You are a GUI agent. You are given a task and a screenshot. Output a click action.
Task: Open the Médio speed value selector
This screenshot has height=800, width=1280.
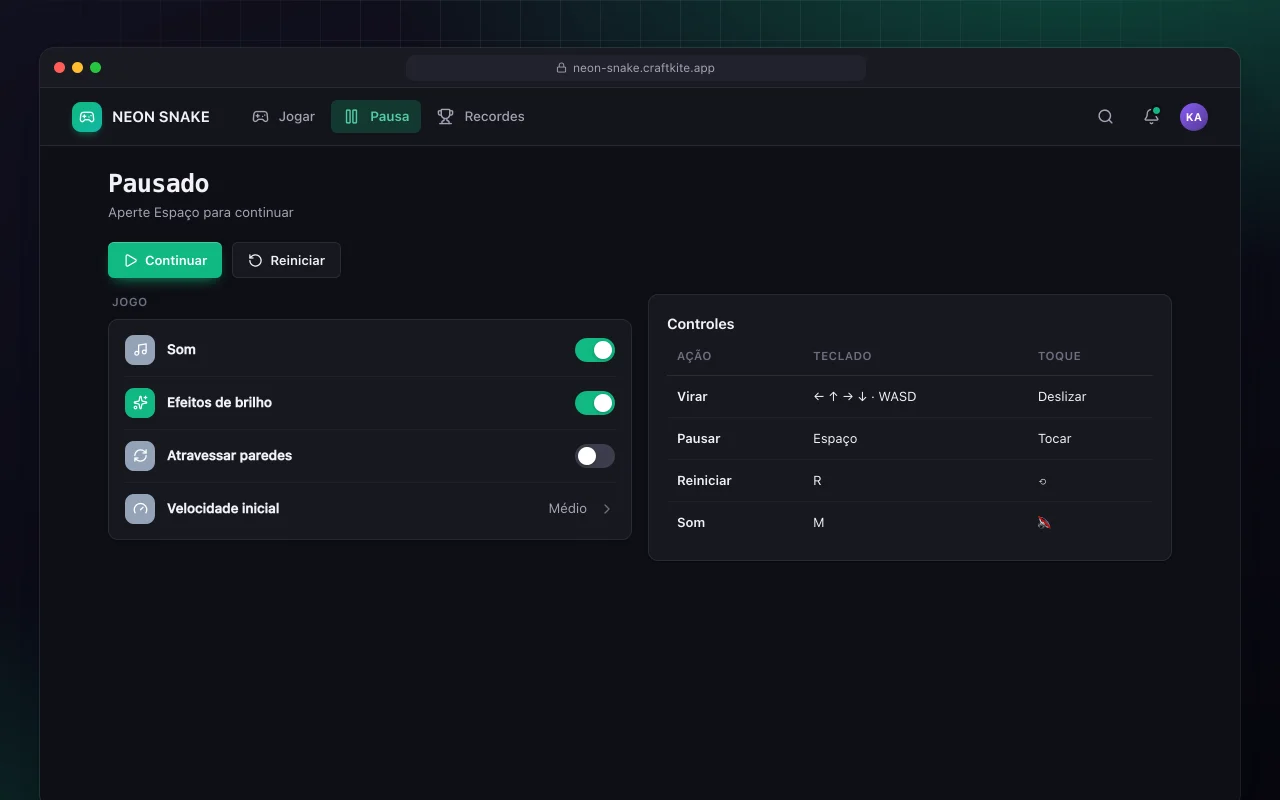point(567,509)
